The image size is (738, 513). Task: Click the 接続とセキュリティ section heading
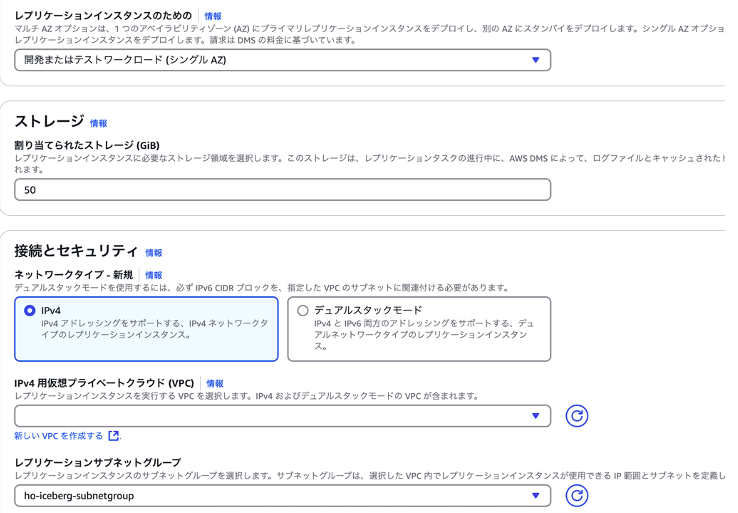tap(76, 251)
